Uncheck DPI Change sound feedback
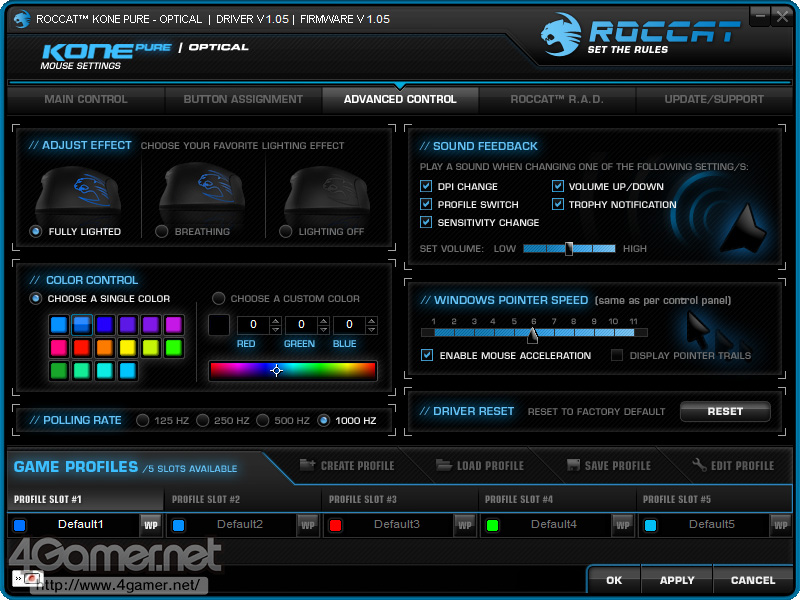 [426, 186]
